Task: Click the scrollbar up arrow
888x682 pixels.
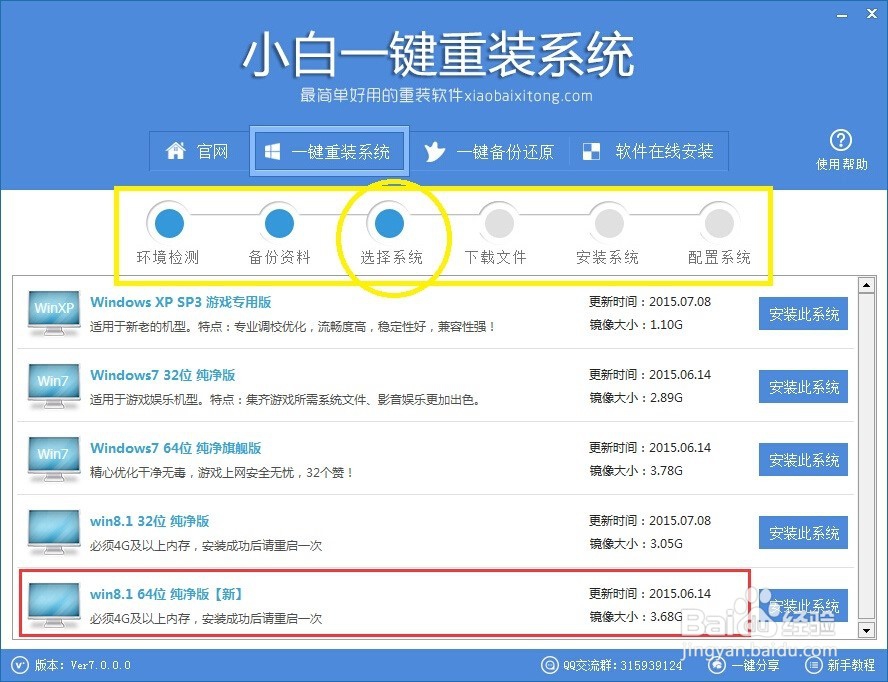Action: click(x=866, y=285)
